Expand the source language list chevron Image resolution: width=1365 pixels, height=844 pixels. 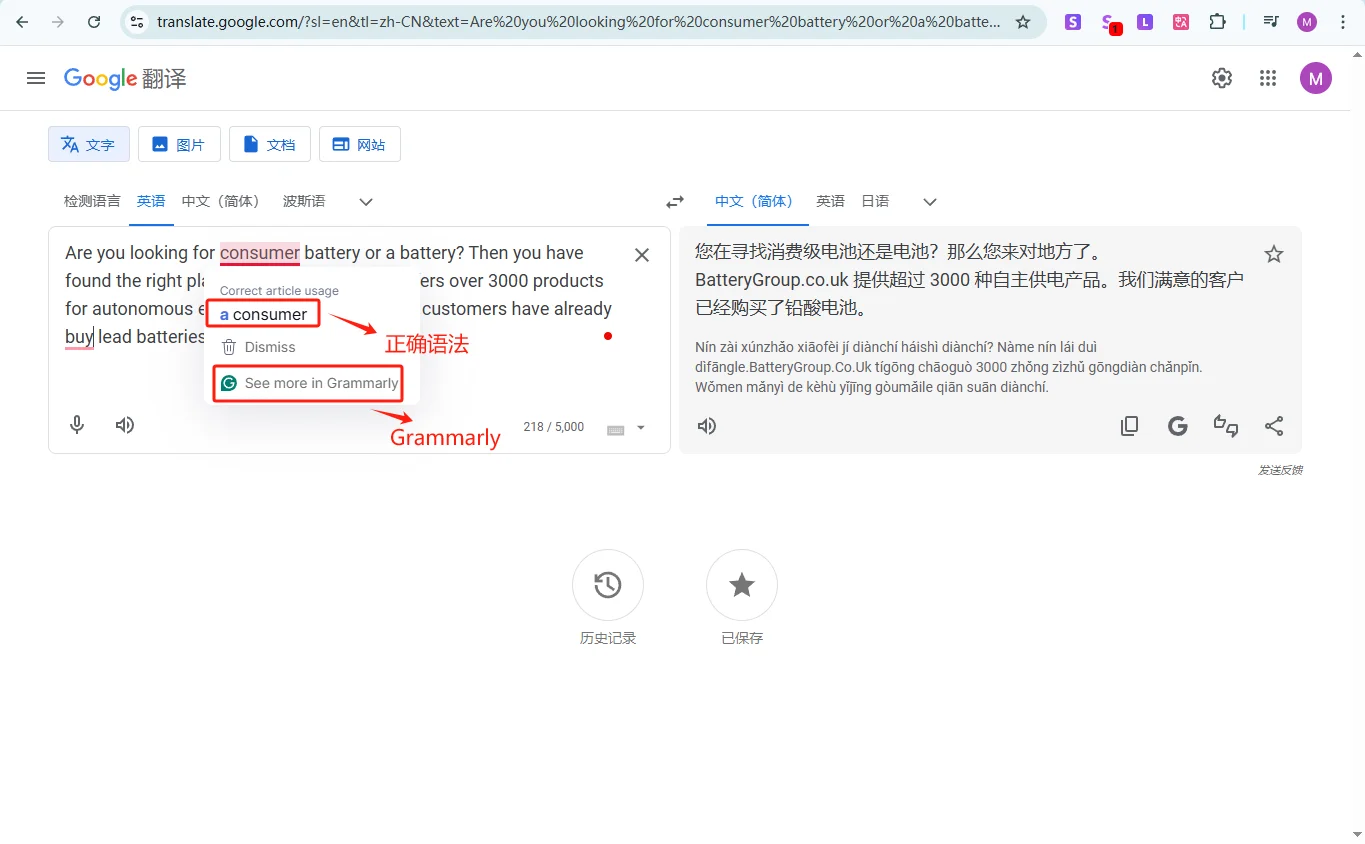pos(365,201)
